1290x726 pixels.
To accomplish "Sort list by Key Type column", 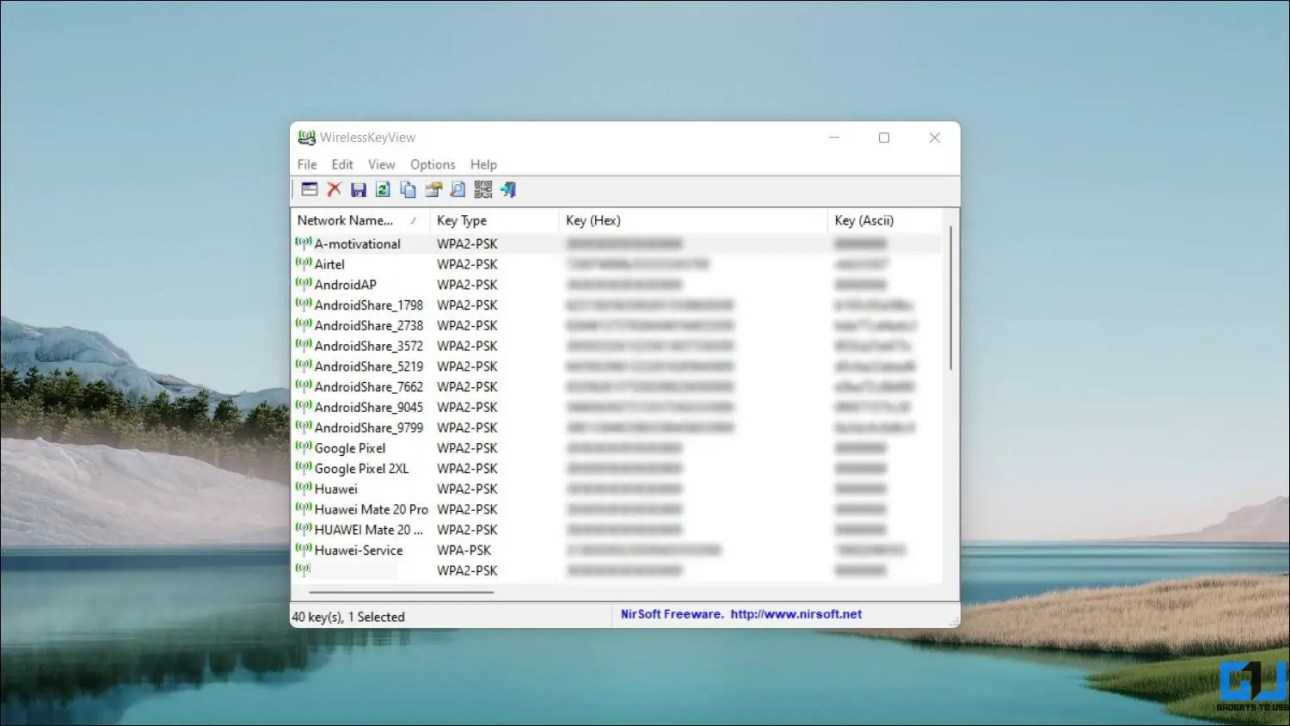I will (x=462, y=220).
